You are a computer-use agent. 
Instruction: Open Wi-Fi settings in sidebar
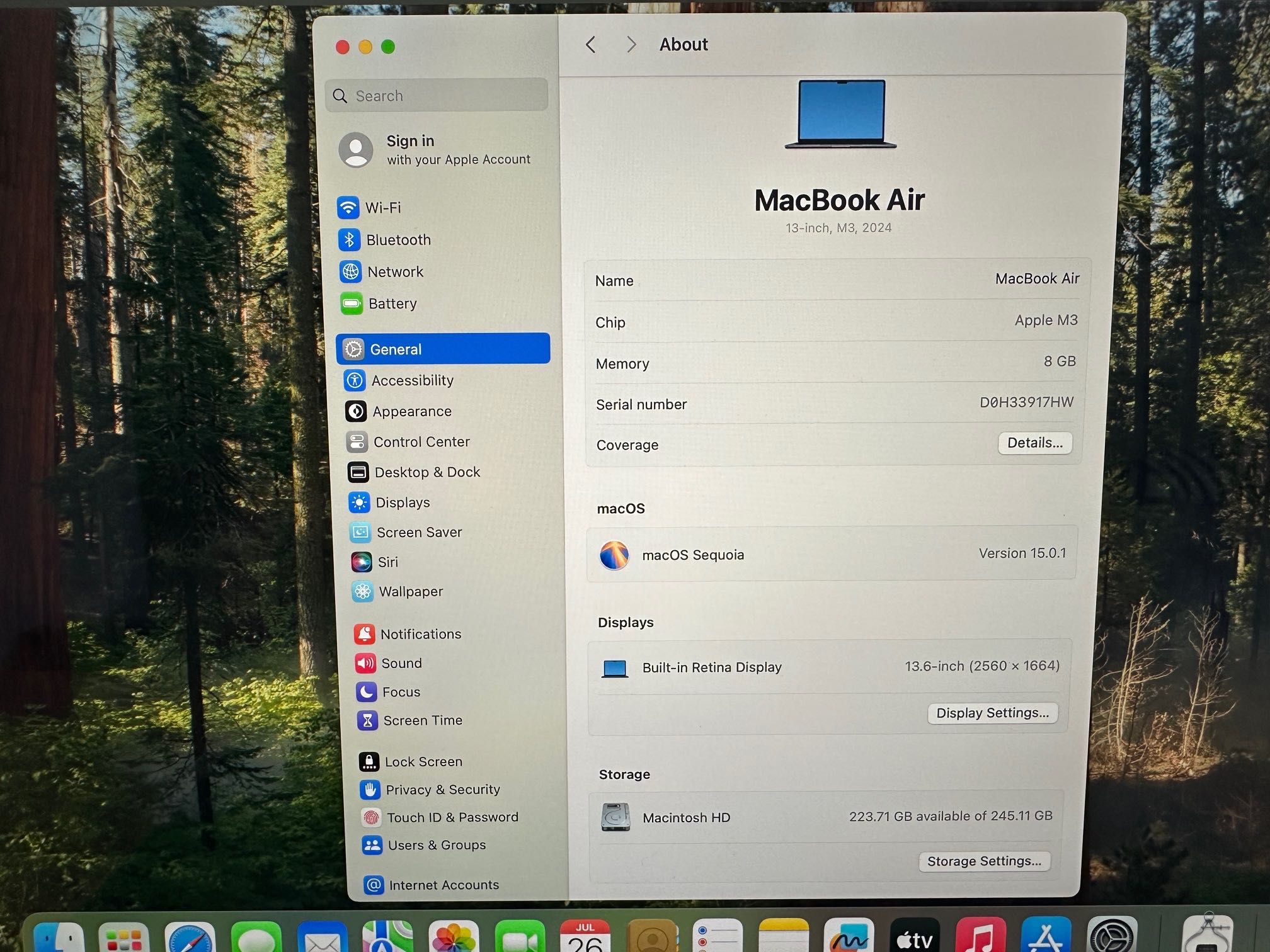370,207
